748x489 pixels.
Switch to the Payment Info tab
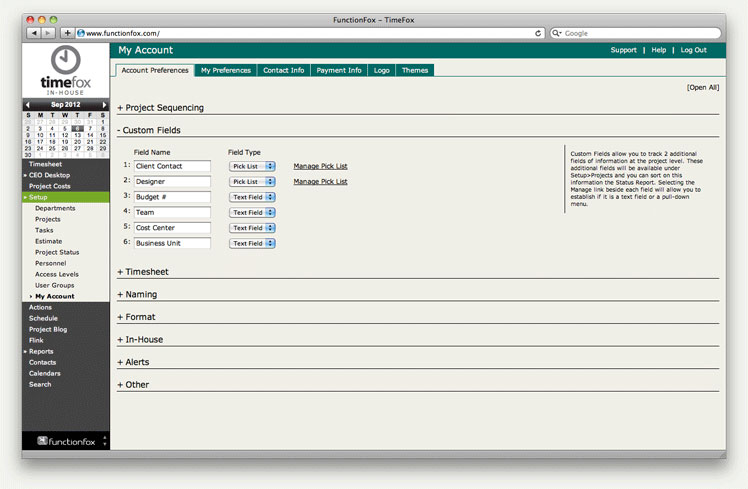coord(339,71)
